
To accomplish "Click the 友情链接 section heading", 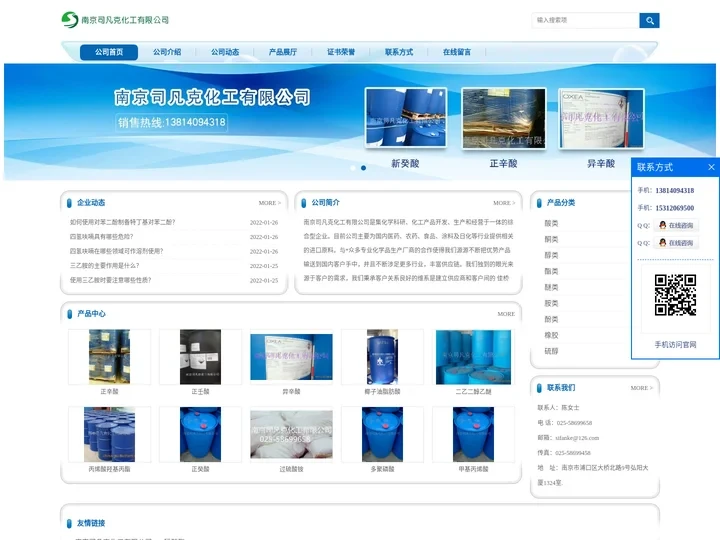I will 91,523.
